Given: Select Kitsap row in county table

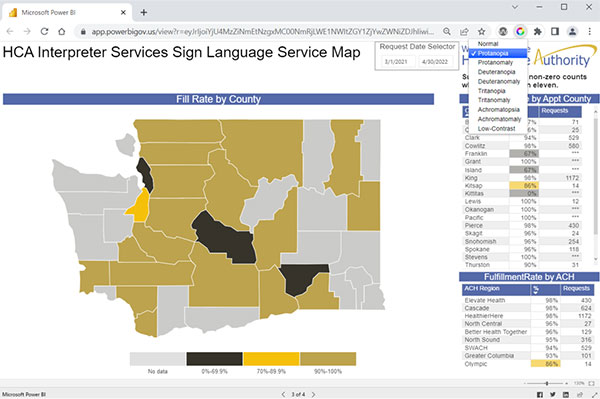Looking at the screenshot, I should click(522, 186).
